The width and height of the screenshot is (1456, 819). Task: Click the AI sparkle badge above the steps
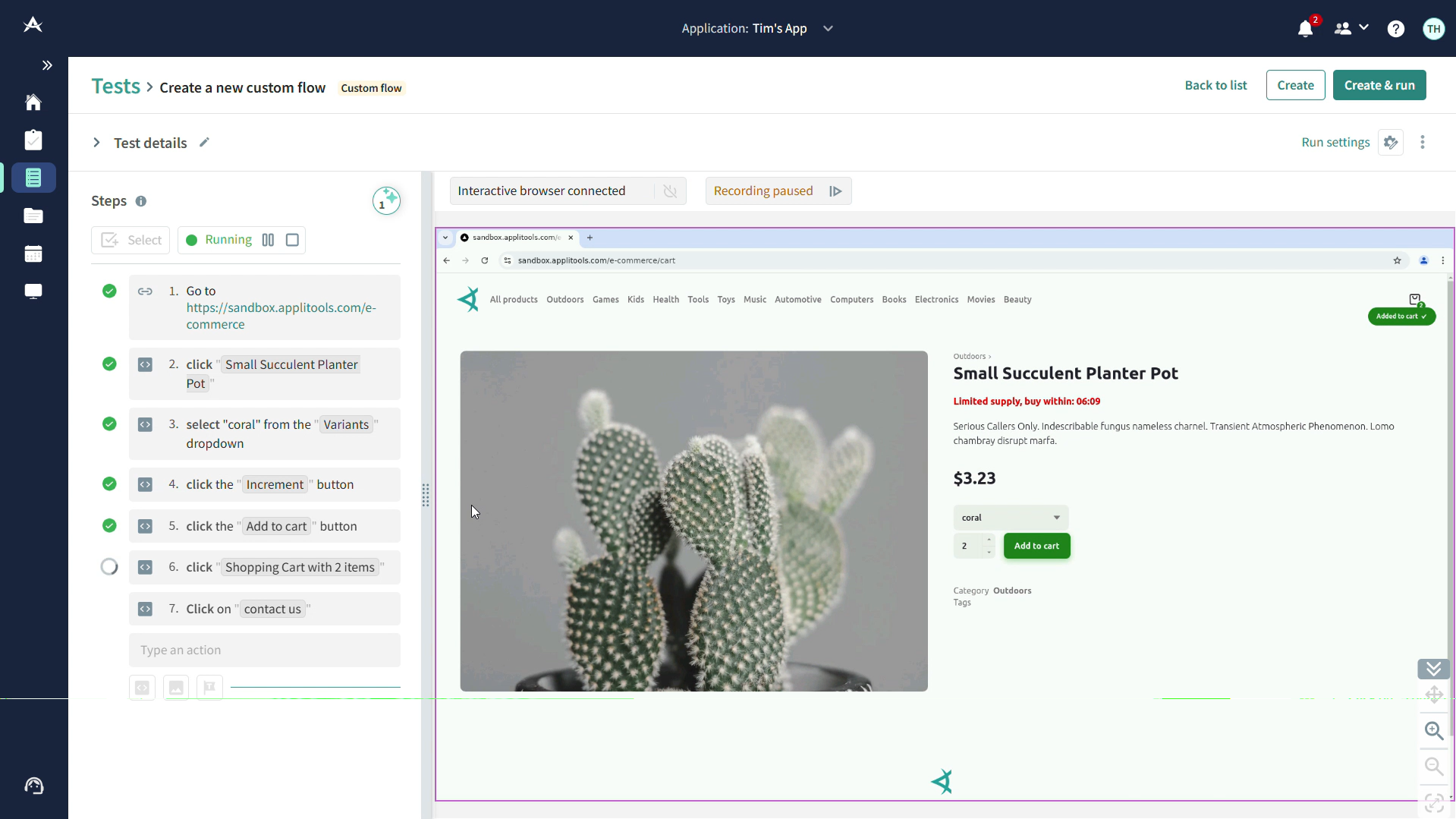[x=387, y=200]
